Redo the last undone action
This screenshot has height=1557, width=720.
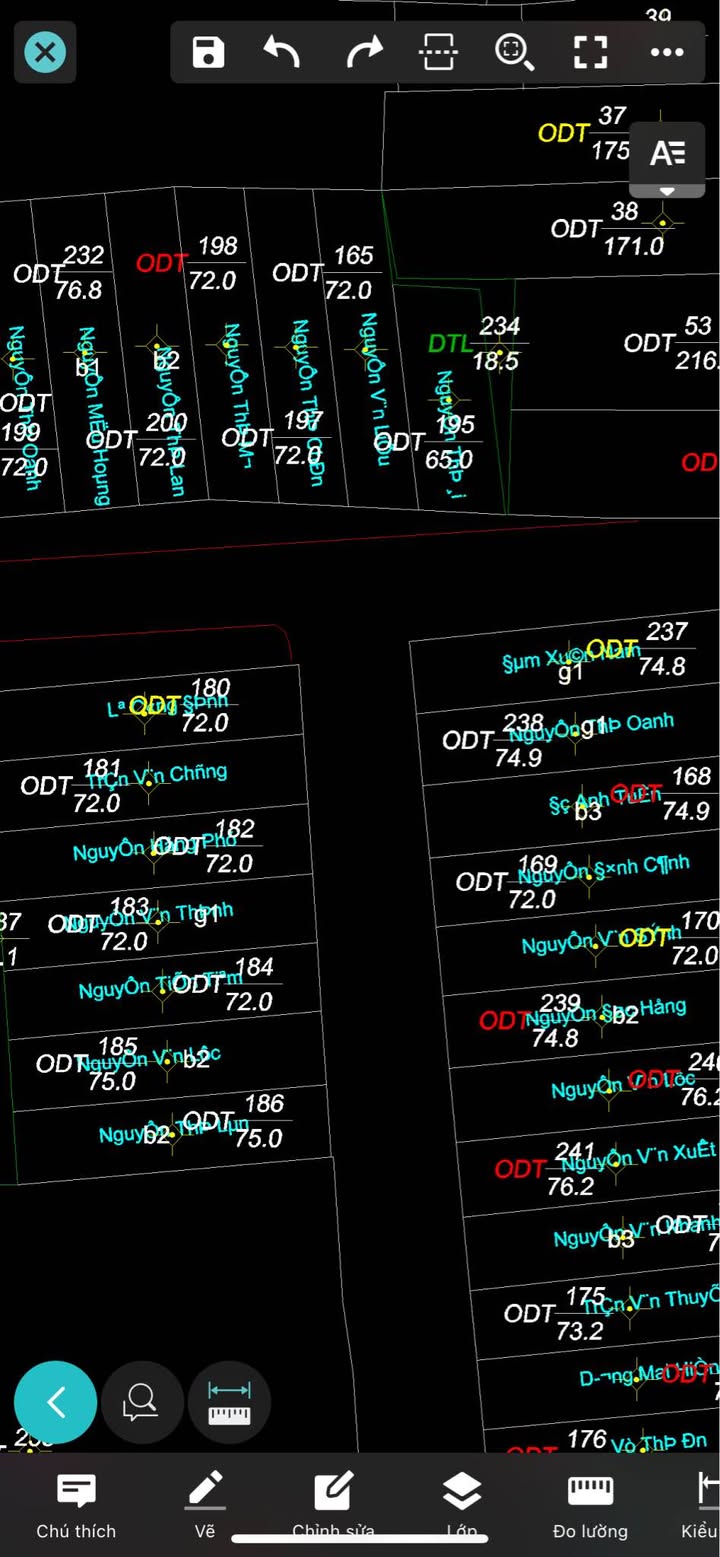[x=364, y=52]
